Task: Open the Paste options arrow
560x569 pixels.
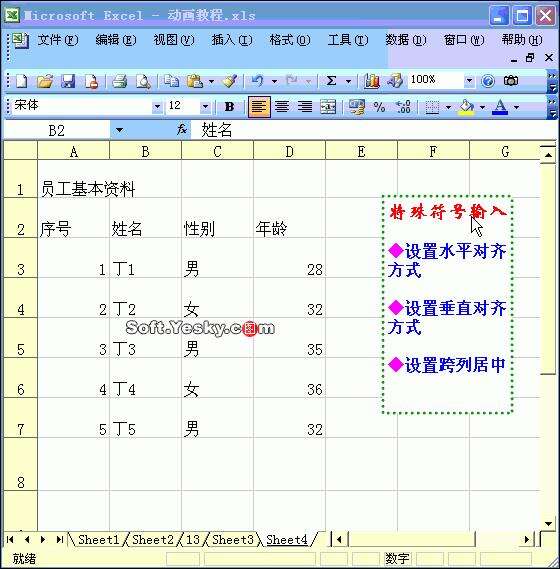Action: [x=211, y=81]
